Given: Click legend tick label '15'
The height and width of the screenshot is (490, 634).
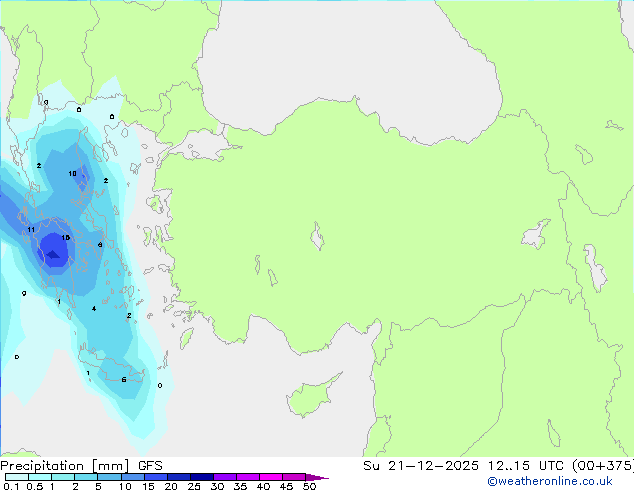Looking at the screenshot, I should (148, 486).
